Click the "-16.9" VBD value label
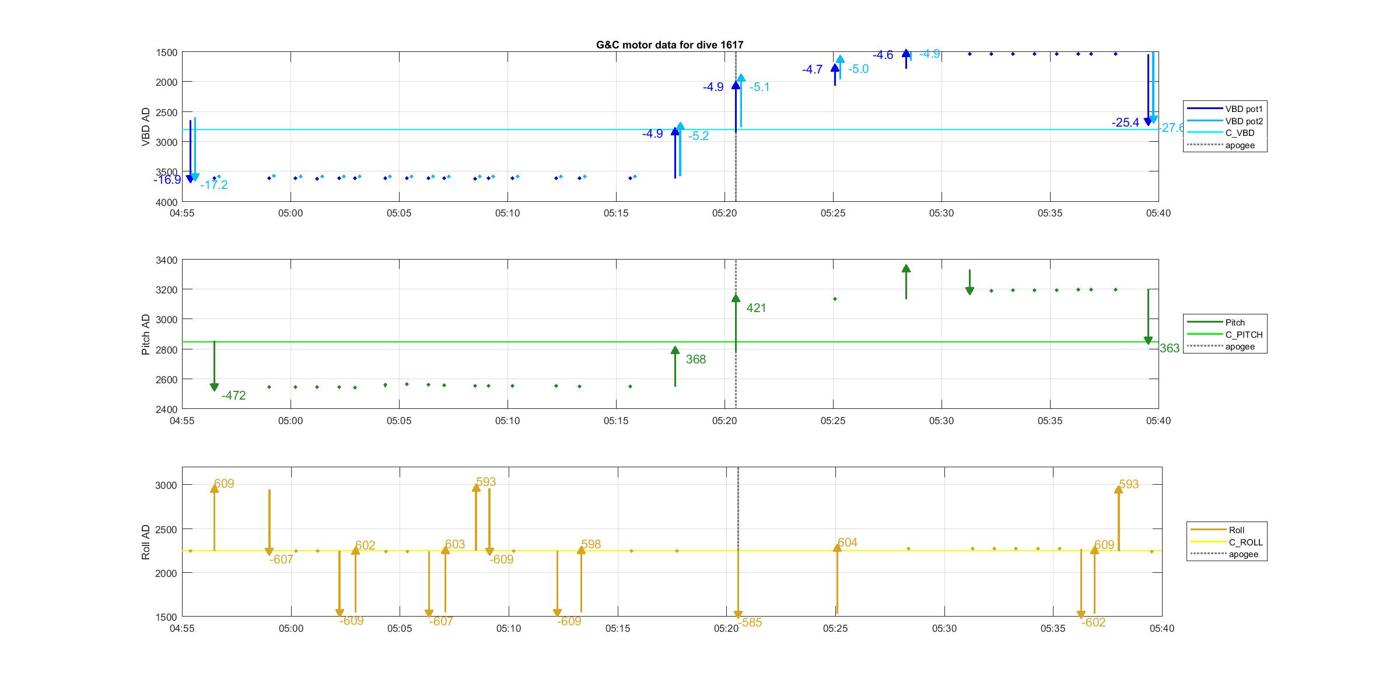 (x=167, y=180)
